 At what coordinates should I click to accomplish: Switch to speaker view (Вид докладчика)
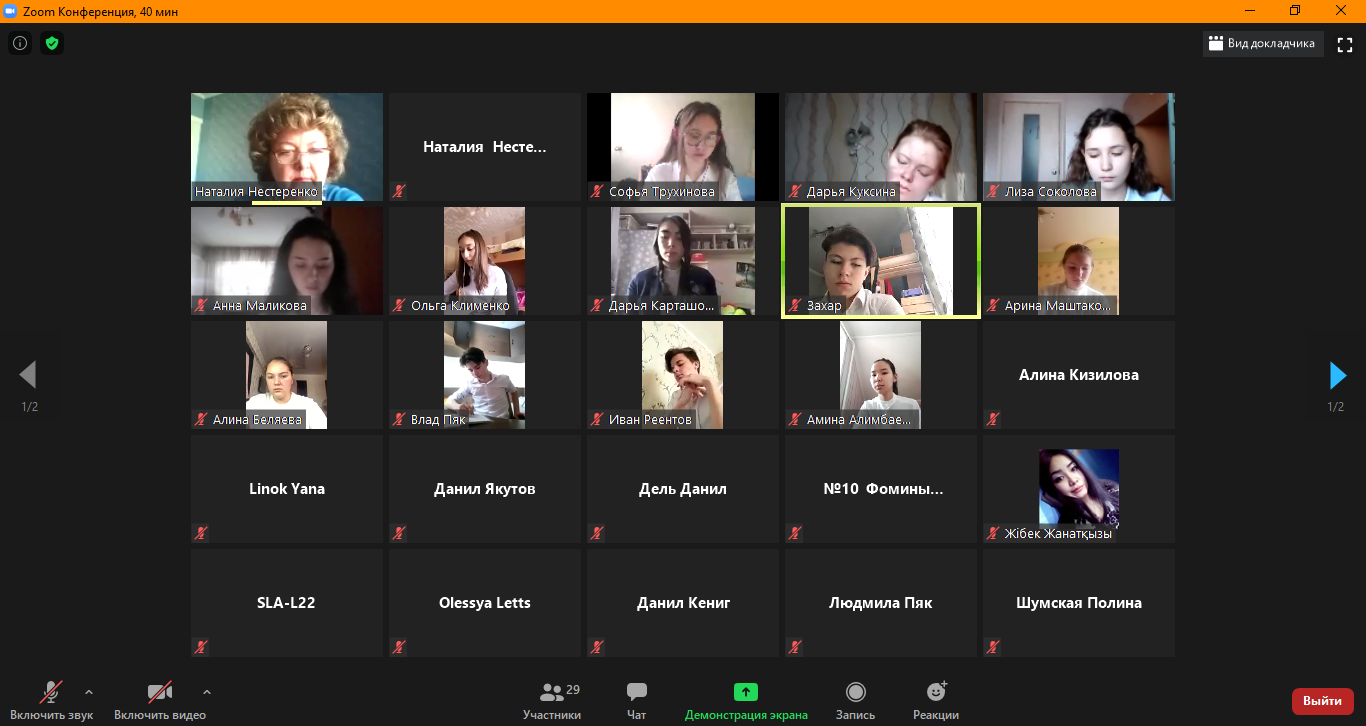1263,43
